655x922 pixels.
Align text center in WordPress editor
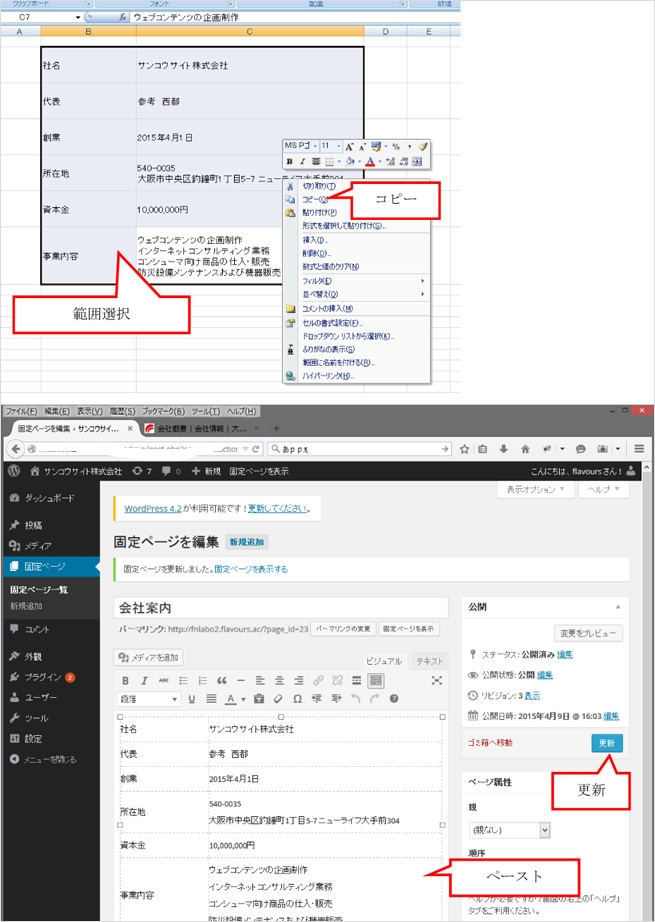(279, 680)
